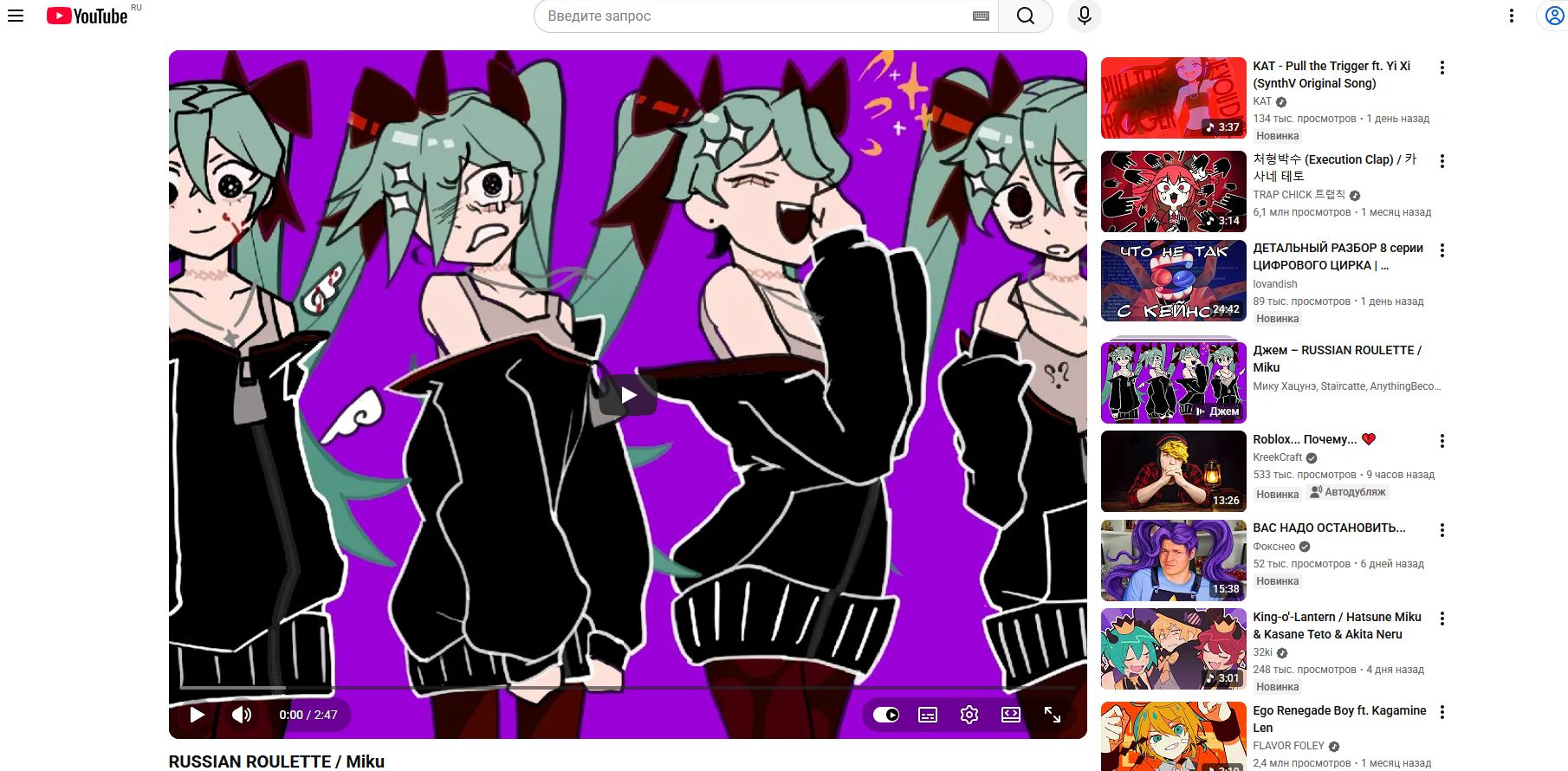Screen dimensions: 1568x771
Task: Click the YouTube logo home link
Action: coord(87,16)
